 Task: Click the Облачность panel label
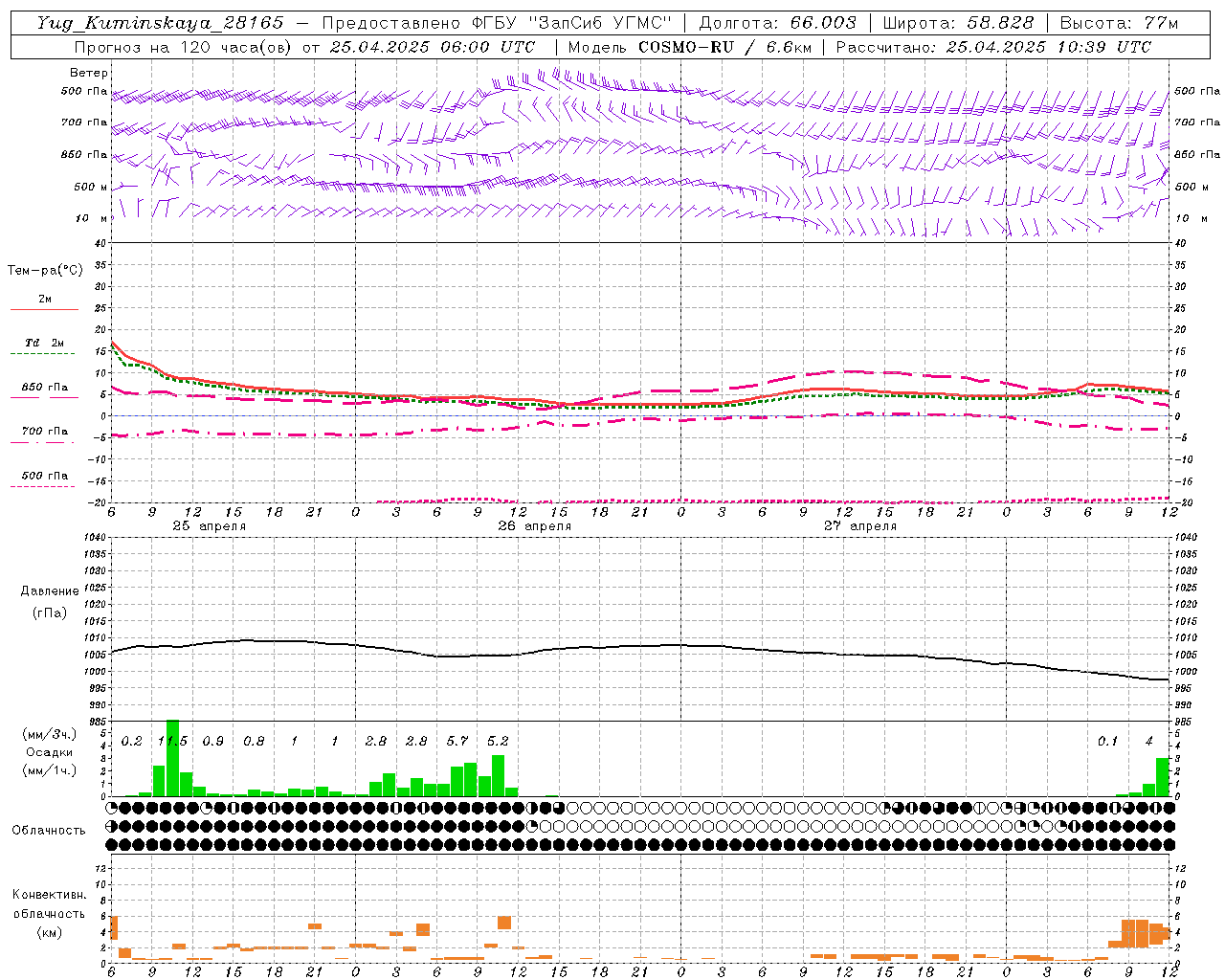tap(49, 831)
